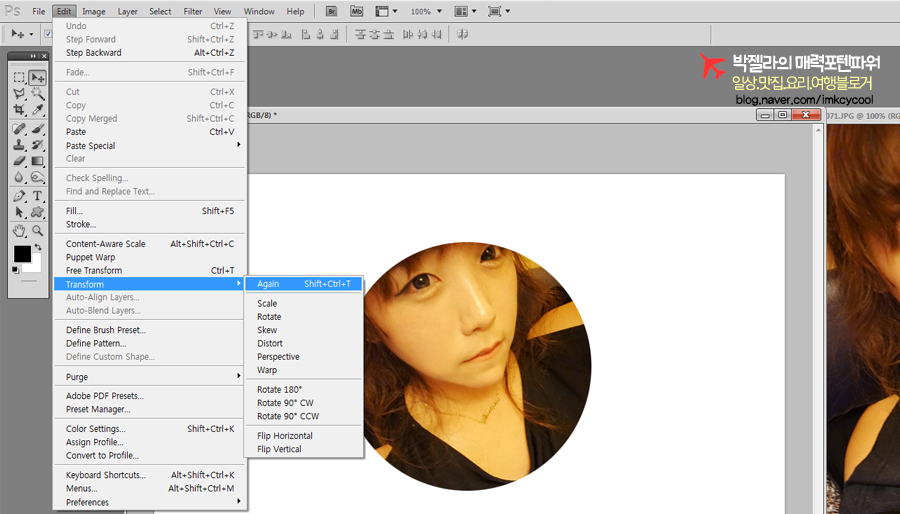Pick the Crop tool

point(19,110)
